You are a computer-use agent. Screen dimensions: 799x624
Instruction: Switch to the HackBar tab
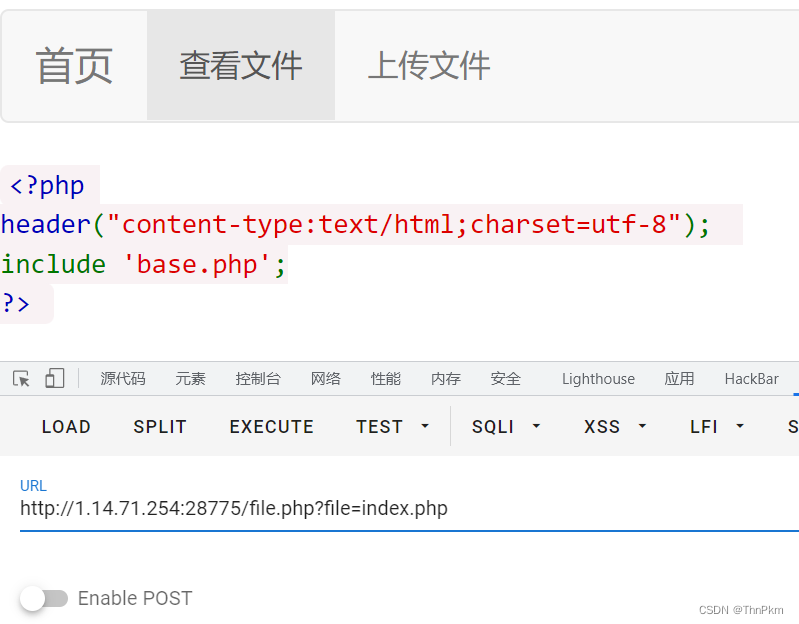tap(751, 379)
